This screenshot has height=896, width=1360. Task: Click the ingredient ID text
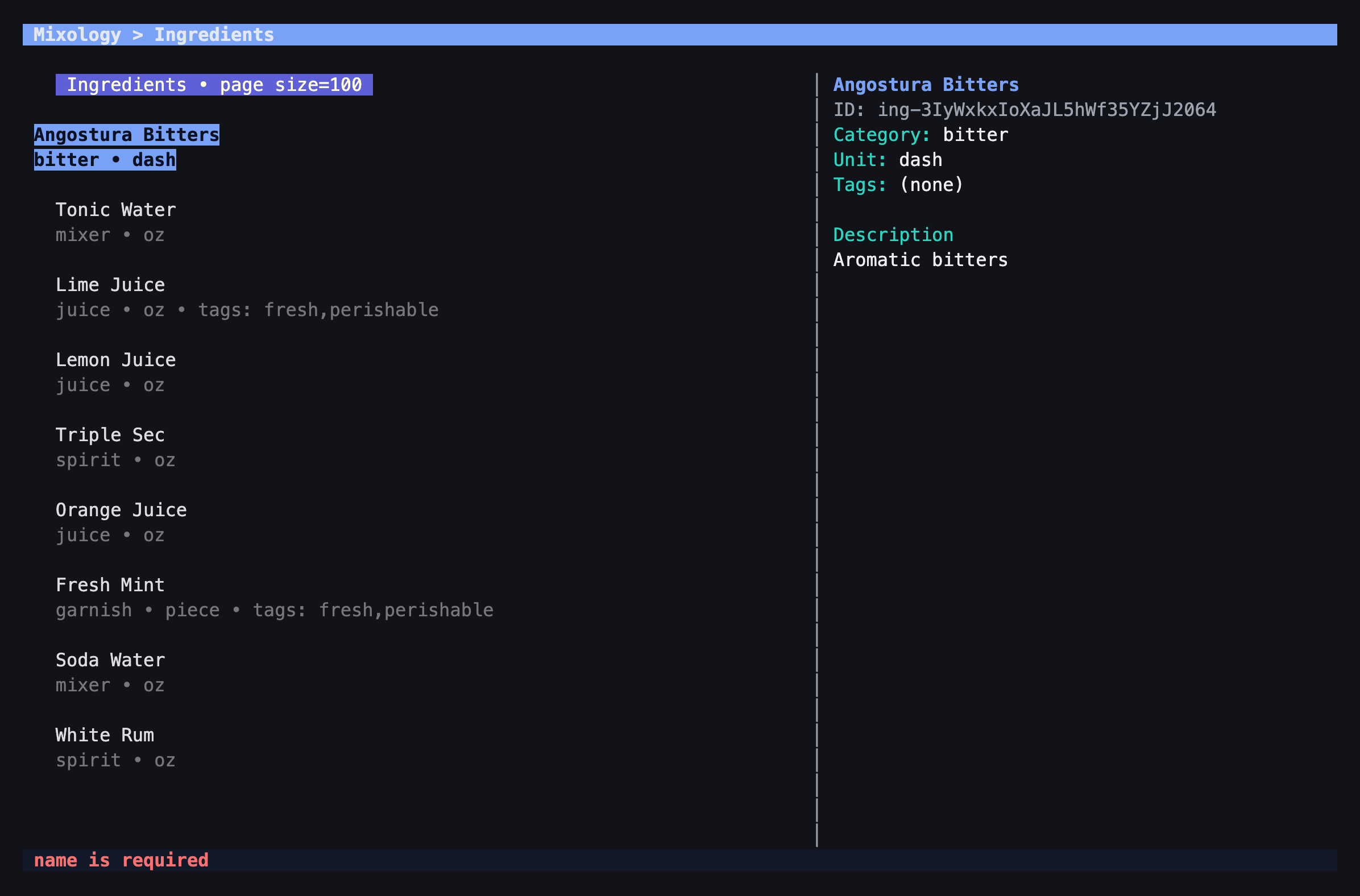click(x=1025, y=110)
